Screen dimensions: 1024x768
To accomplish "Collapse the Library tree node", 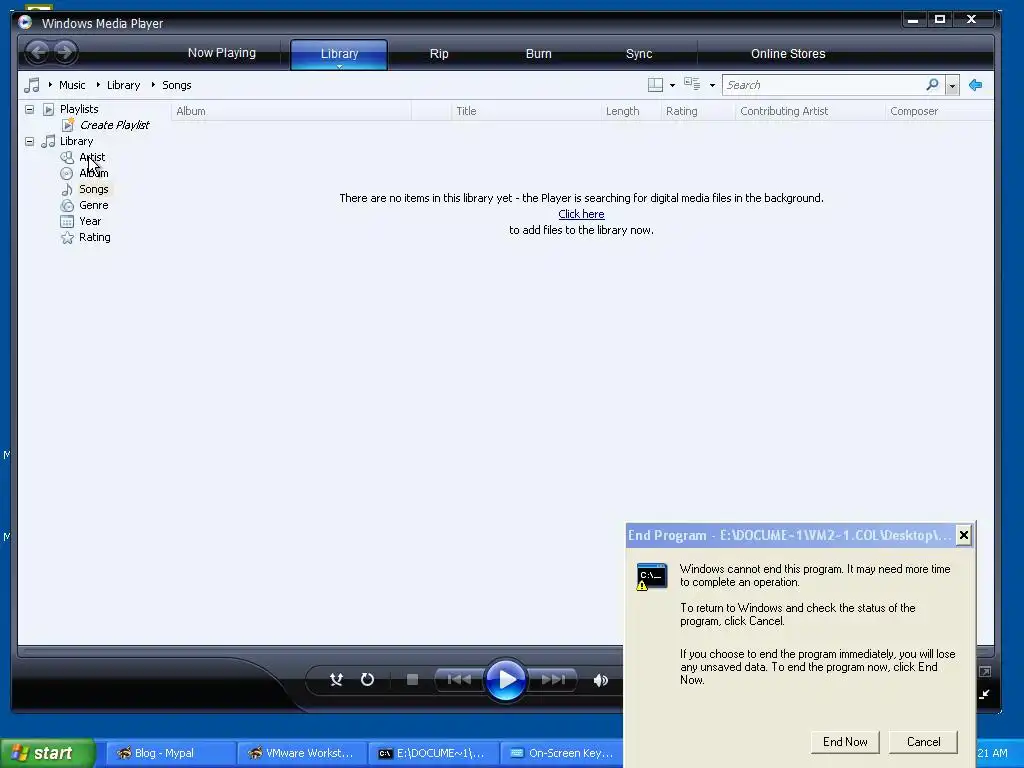I will click(29, 141).
